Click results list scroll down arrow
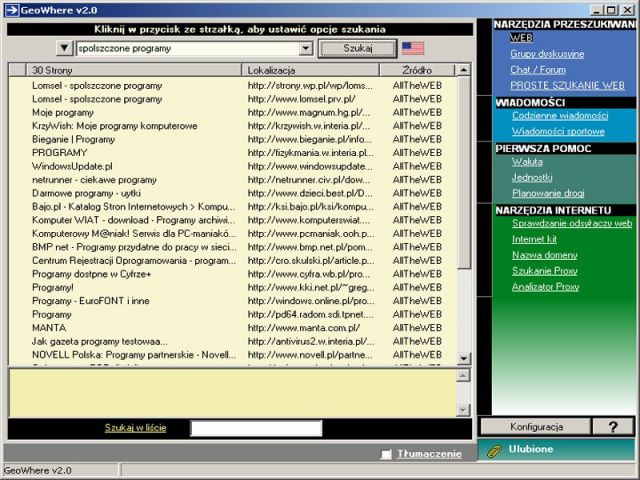640x480 pixels. [x=464, y=359]
